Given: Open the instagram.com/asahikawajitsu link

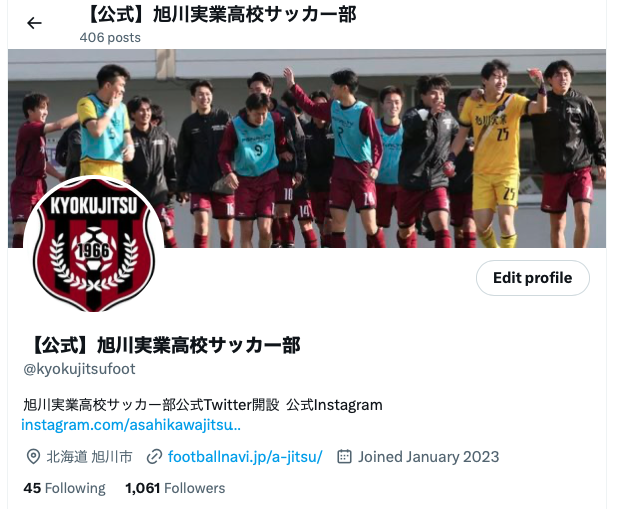Looking at the screenshot, I should [131, 425].
